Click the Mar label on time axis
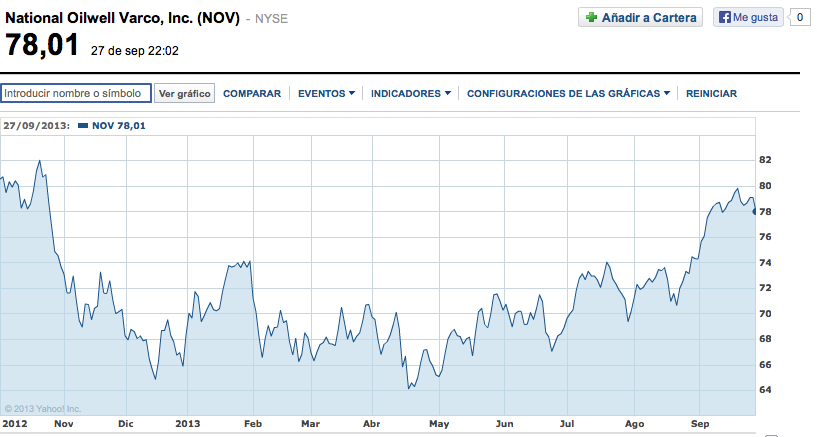The height and width of the screenshot is (437, 817). [x=311, y=423]
